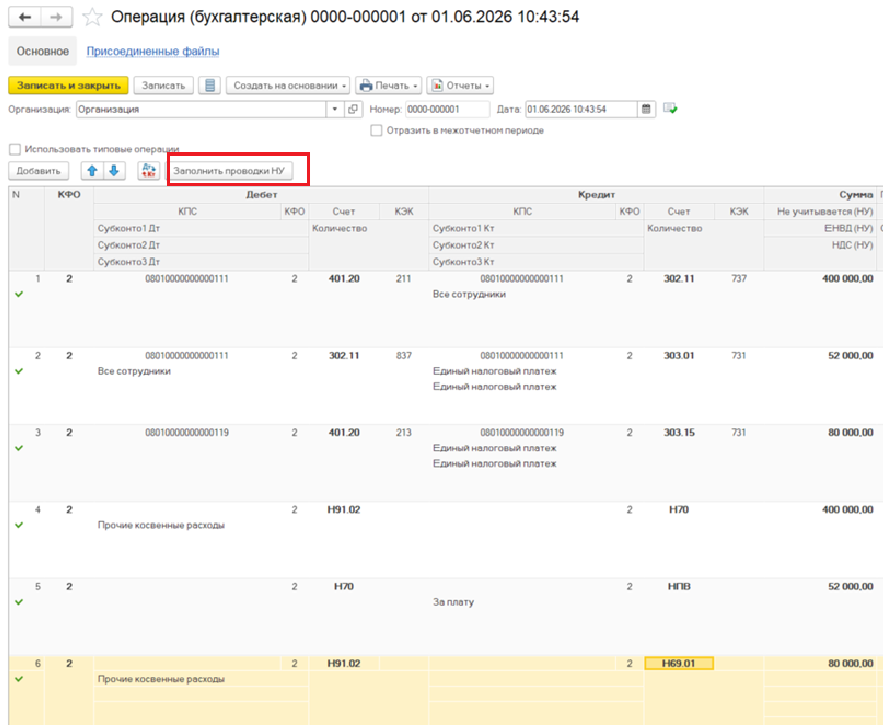Click the 52 000,00 sum in row 2
Image resolution: width=883 pixels, height=725 pixels.
pos(851,356)
